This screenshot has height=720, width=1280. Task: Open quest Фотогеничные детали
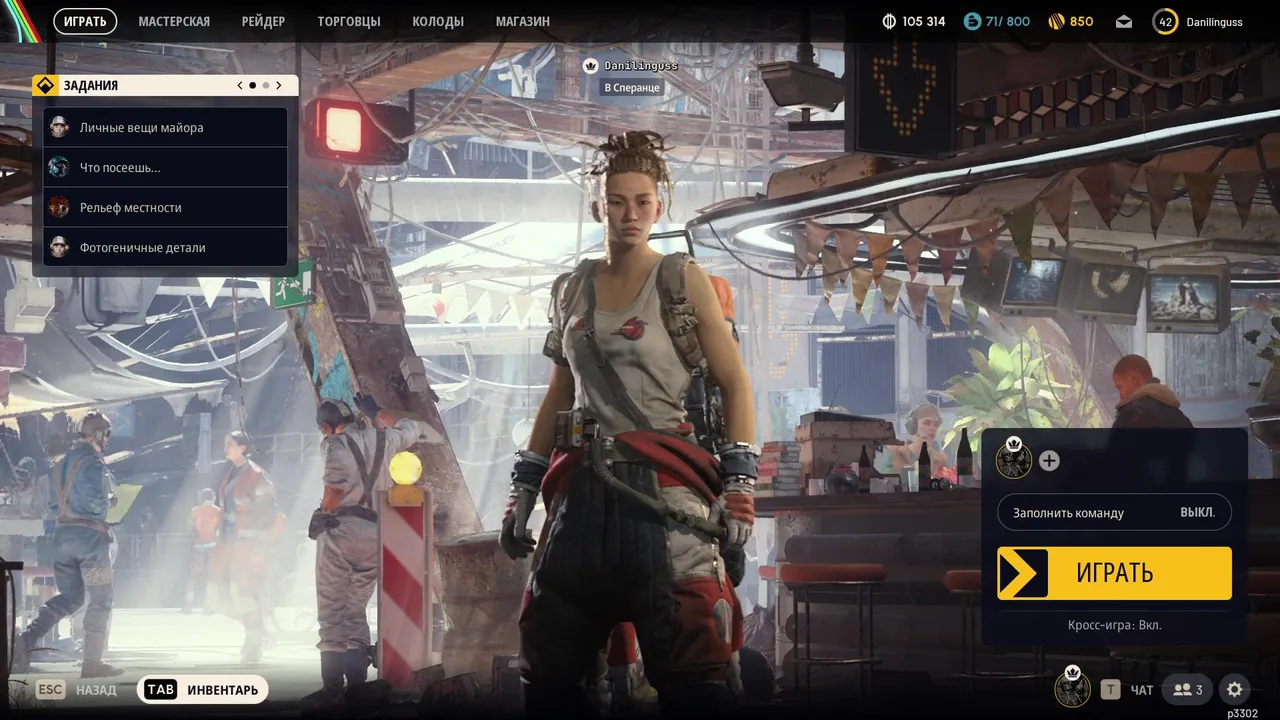(165, 247)
